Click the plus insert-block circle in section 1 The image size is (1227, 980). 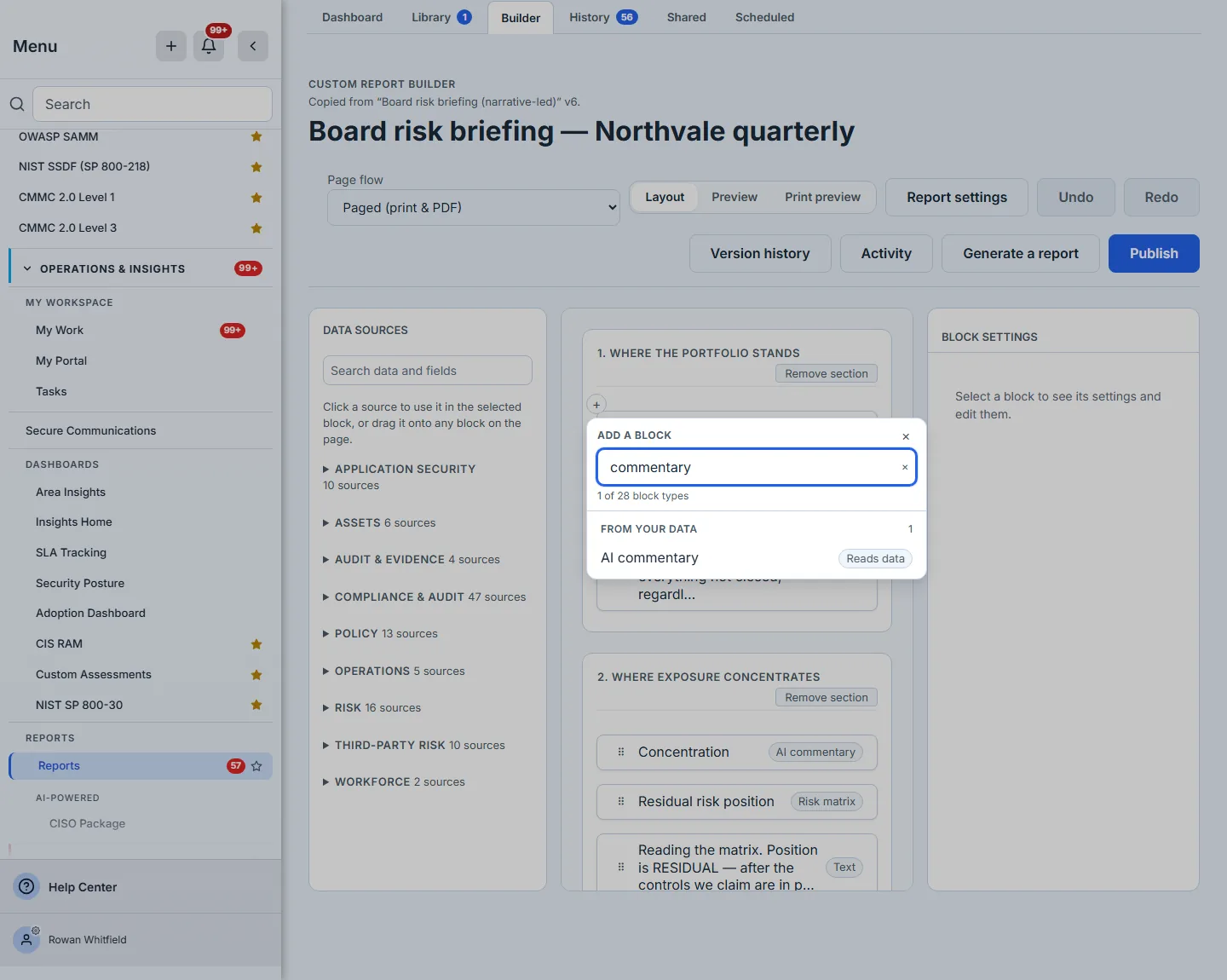(596, 405)
